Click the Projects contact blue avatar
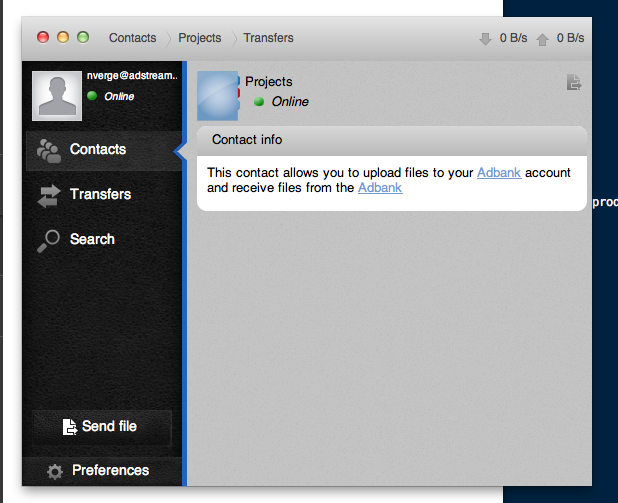This screenshot has height=503, width=618. tap(218, 96)
